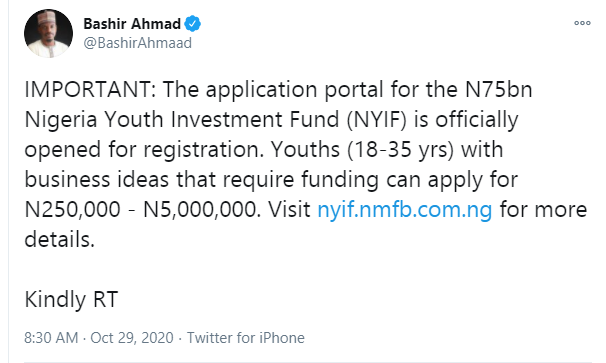606x363 pixels.
Task: Click the Nigeria Youth Investment Fund phrase
Action: (182, 119)
